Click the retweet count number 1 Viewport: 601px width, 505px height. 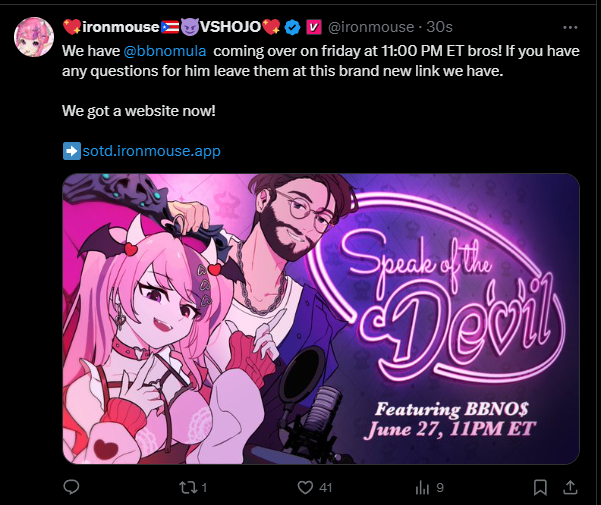[204, 488]
